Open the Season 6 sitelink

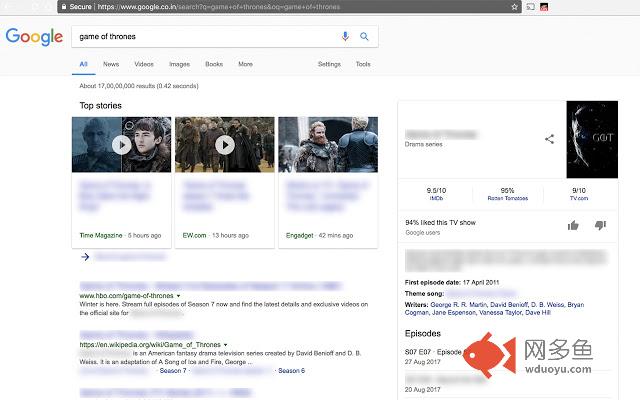(x=291, y=371)
